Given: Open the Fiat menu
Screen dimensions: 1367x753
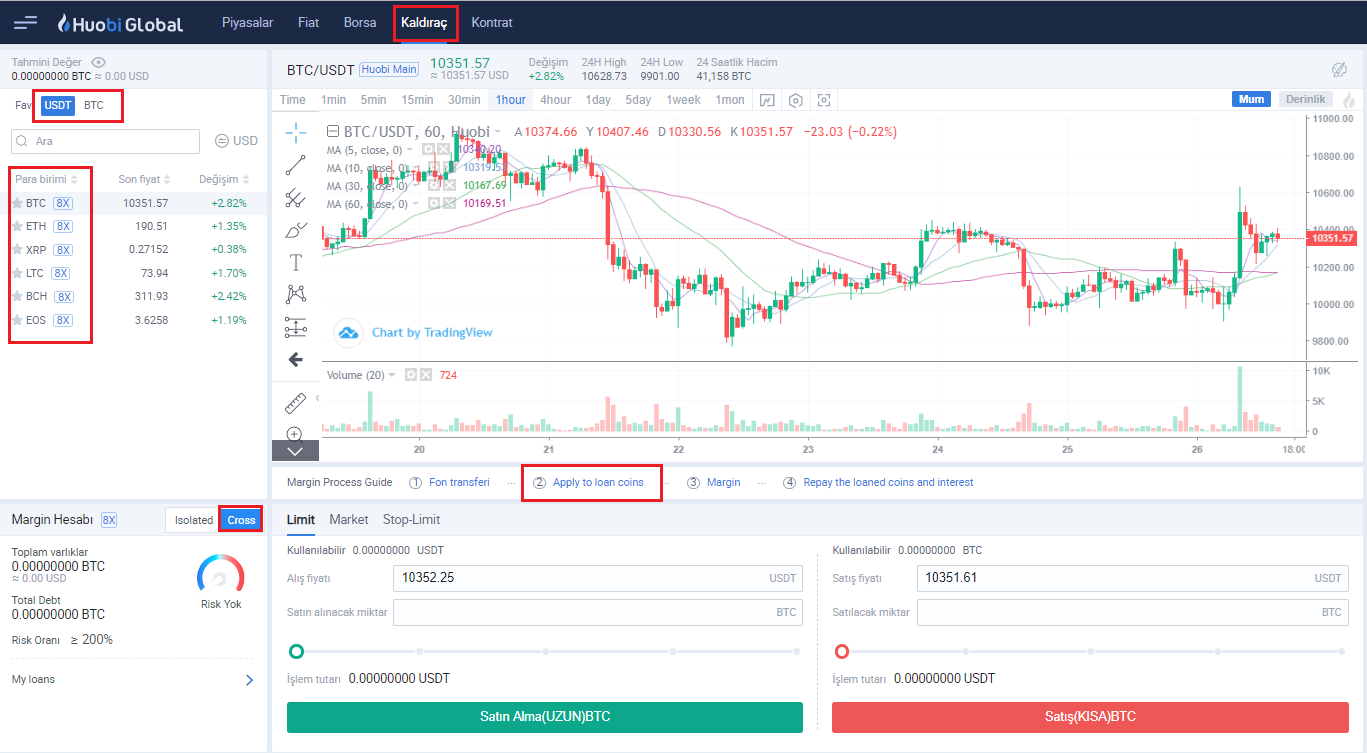Looking at the screenshot, I should point(308,22).
